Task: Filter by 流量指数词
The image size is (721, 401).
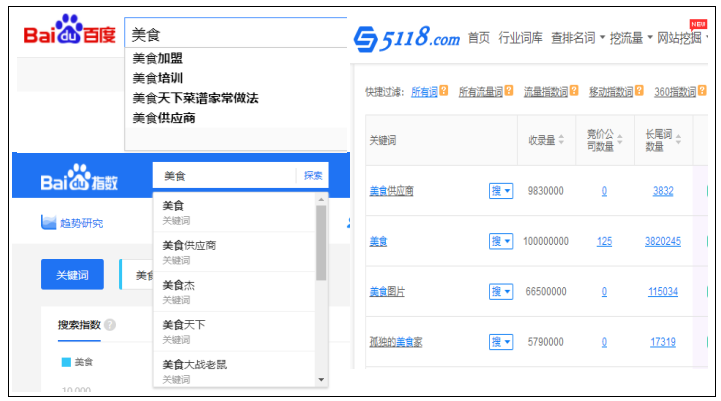Action: (546, 92)
